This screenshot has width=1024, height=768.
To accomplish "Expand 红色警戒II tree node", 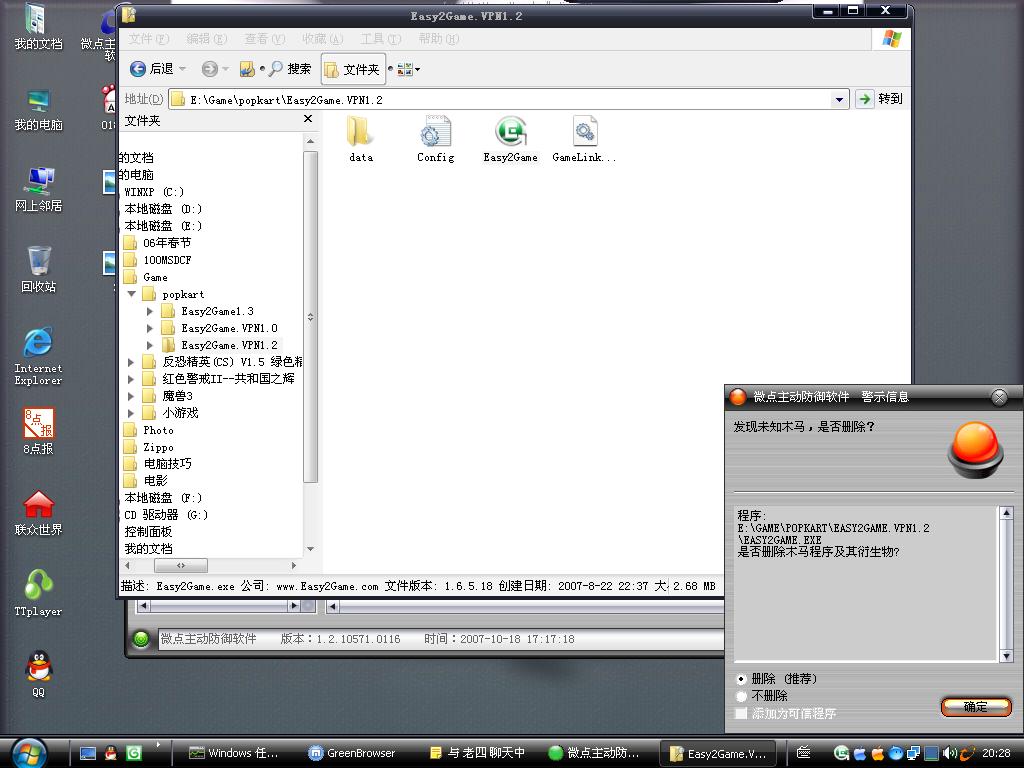I will (131, 379).
